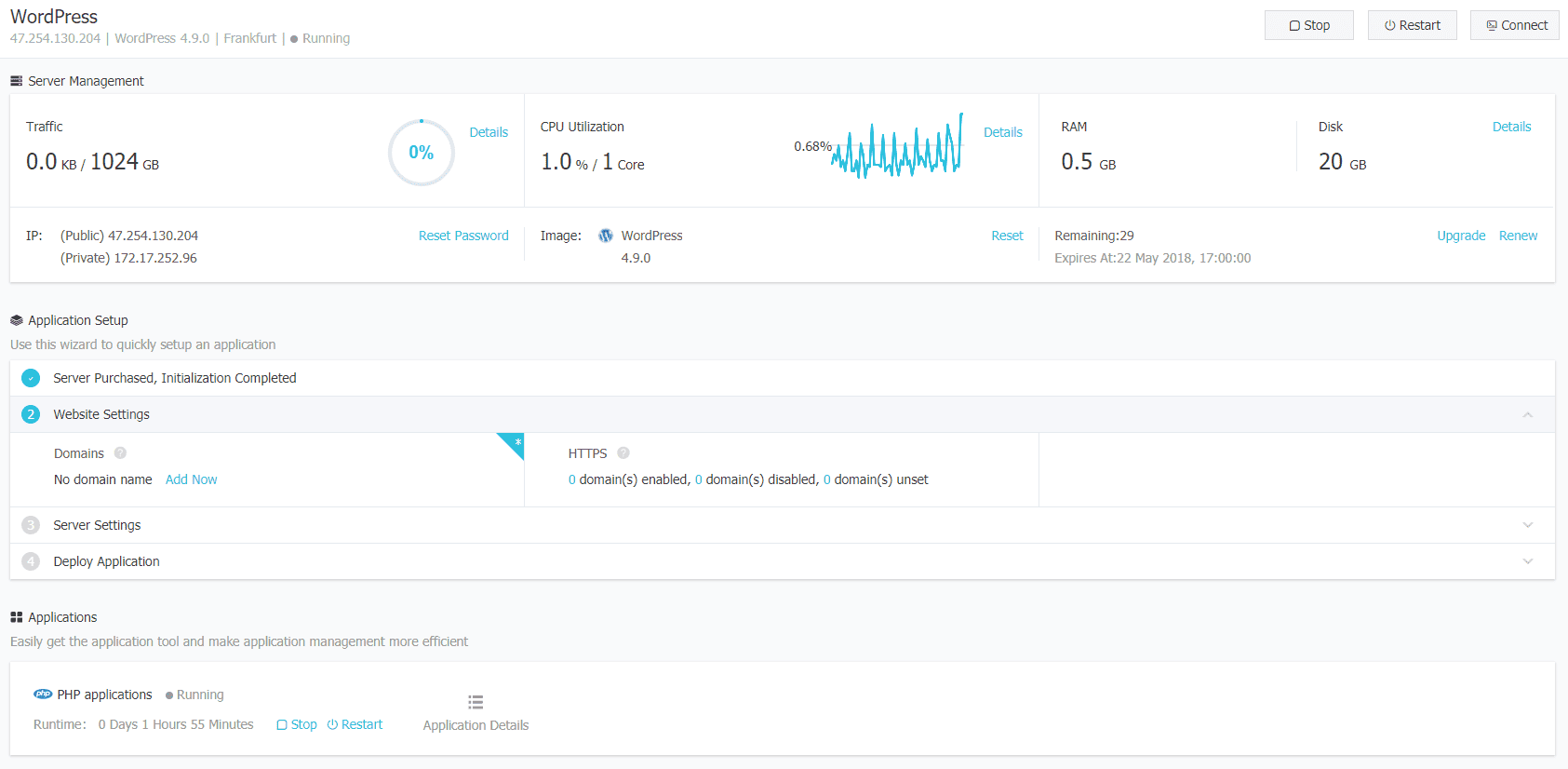Click the PHP logo icon
The image size is (1568, 769).
[43, 694]
